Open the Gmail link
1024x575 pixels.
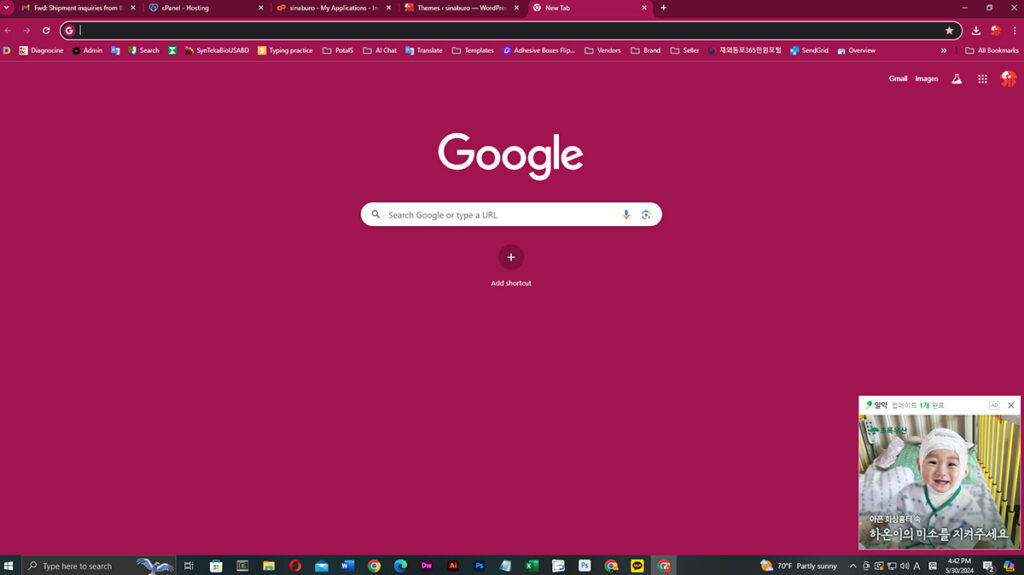point(898,79)
